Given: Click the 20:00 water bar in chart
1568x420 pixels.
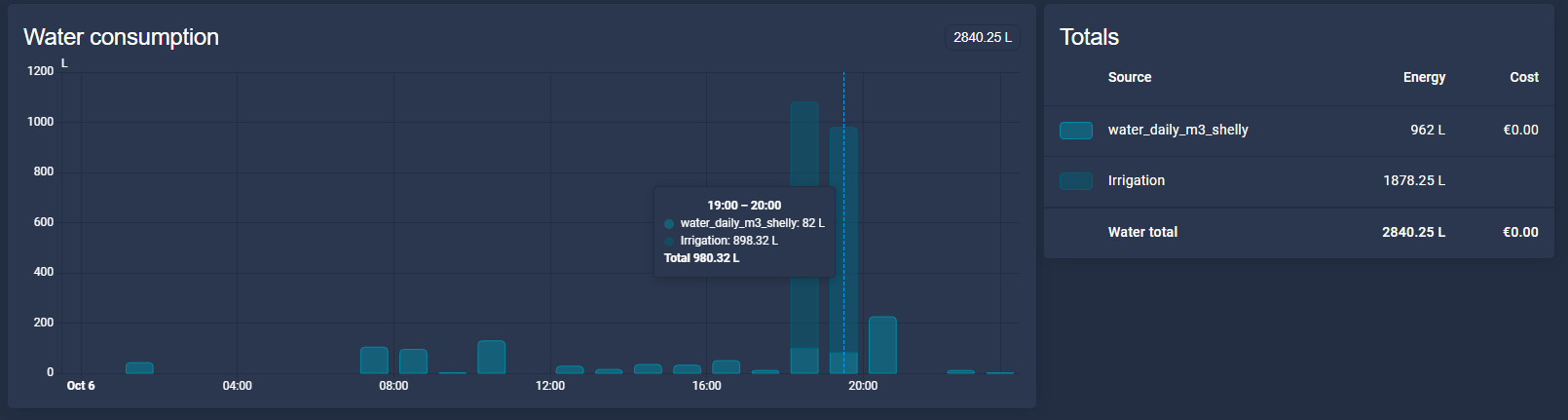Looking at the screenshot, I should point(882,345).
